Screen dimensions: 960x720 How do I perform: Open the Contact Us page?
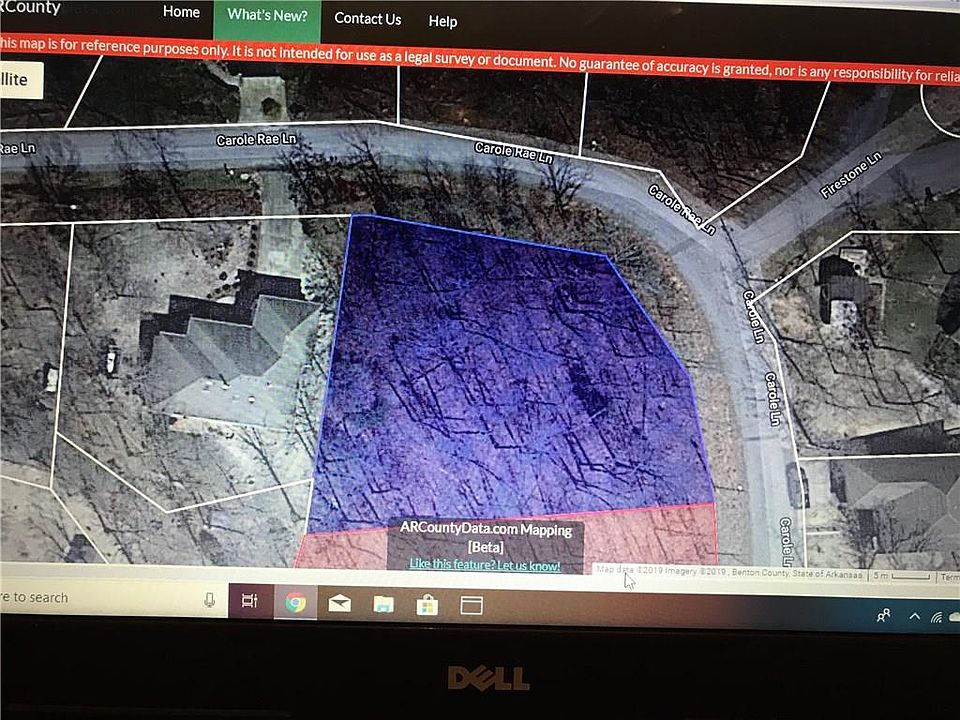(x=367, y=19)
